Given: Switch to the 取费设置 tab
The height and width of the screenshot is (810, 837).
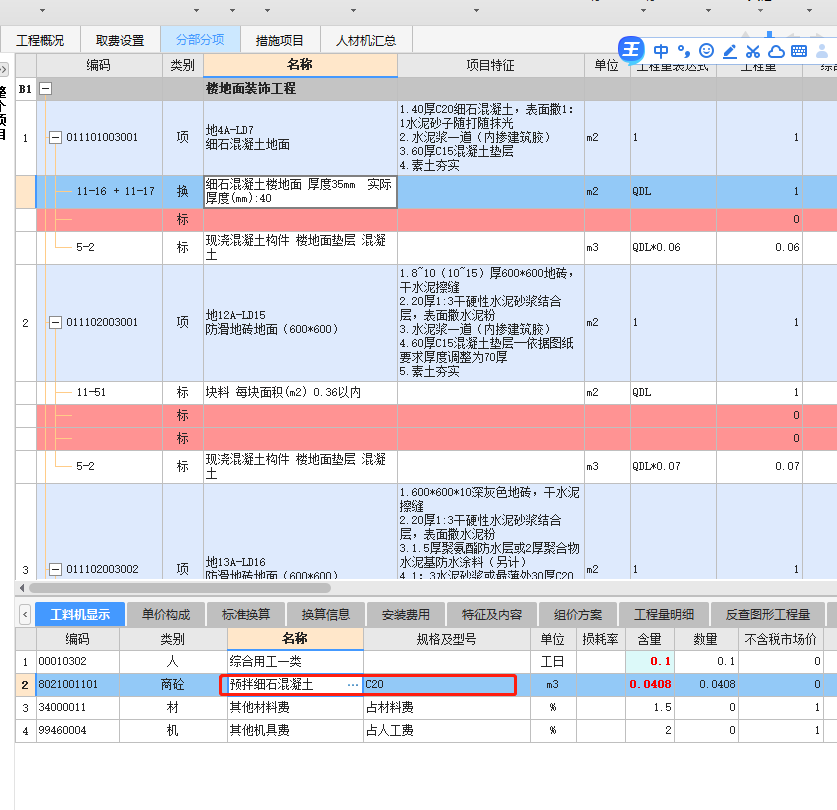Looking at the screenshot, I should click(120, 41).
